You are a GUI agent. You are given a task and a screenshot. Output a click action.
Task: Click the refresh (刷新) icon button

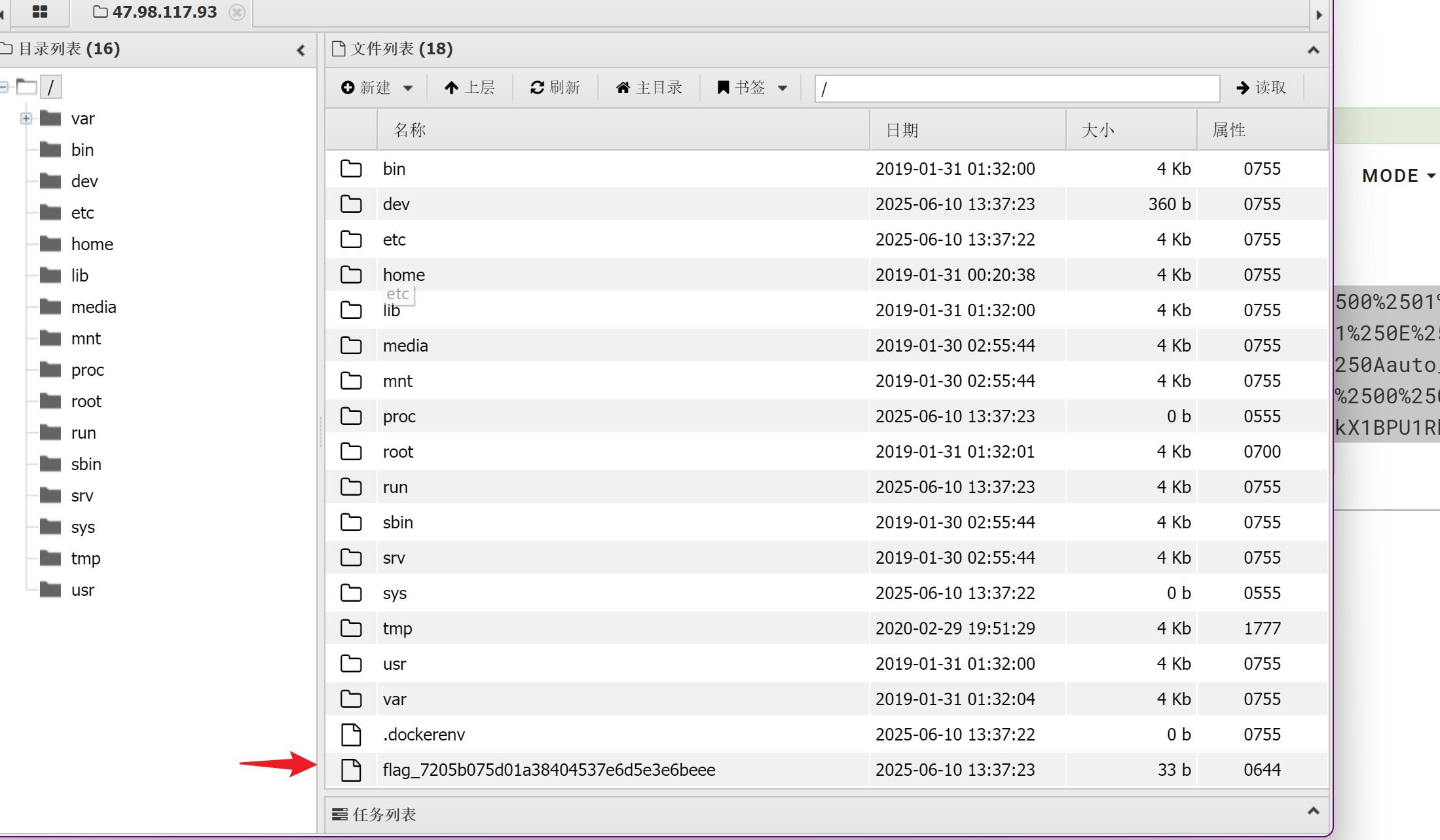coord(555,88)
